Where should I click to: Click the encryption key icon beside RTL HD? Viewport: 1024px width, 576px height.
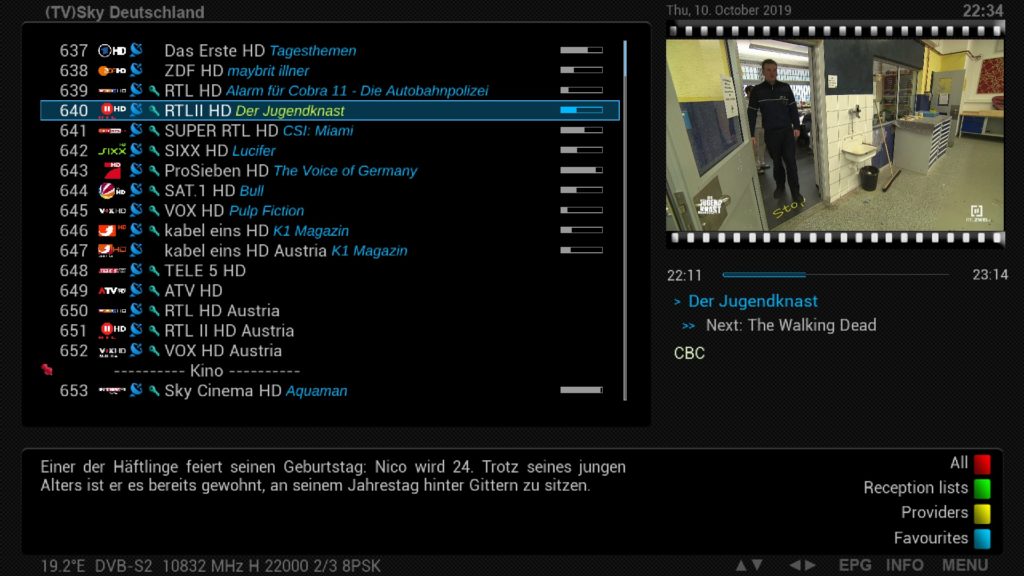coord(153,91)
